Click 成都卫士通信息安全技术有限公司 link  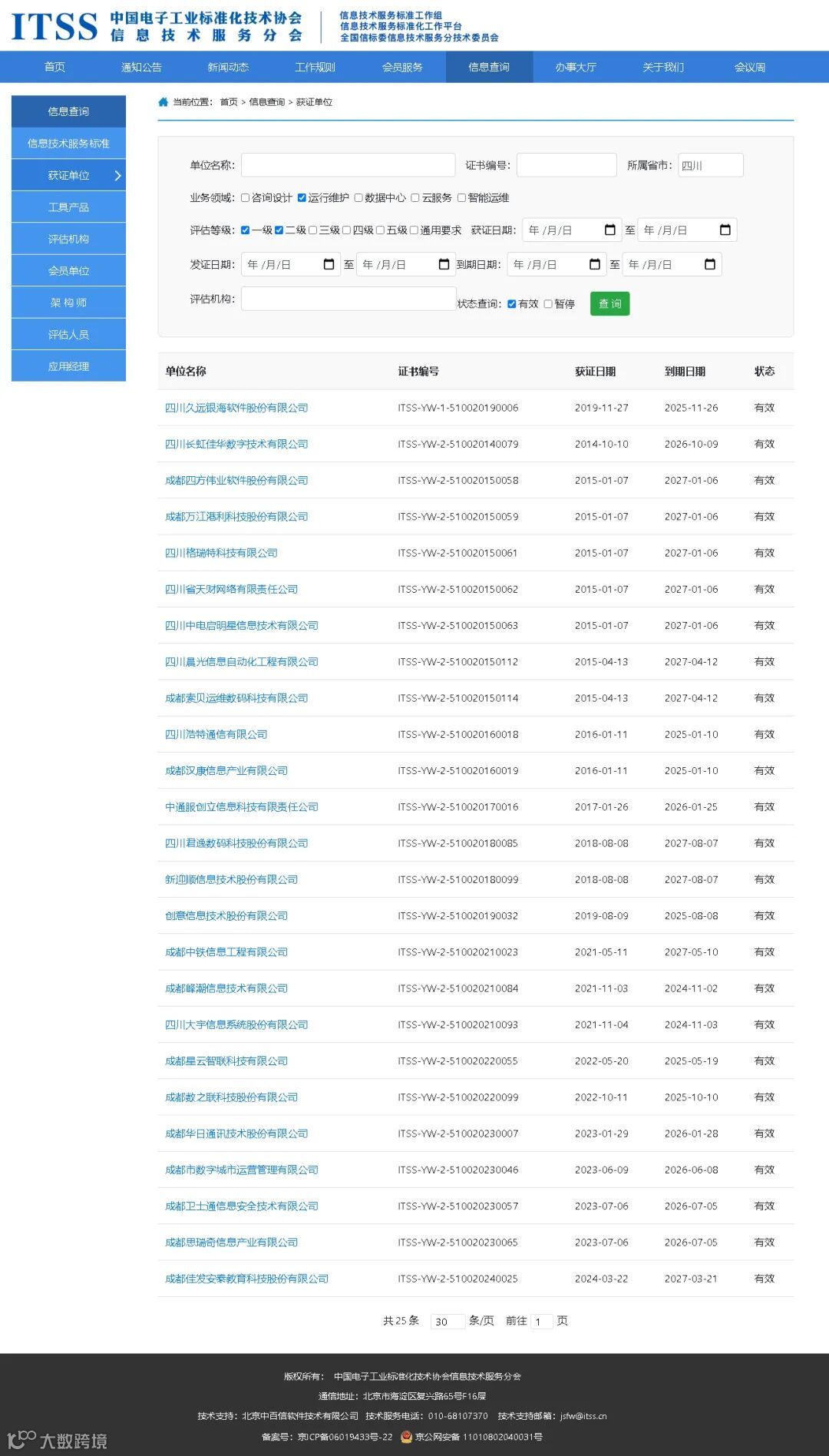242,1206
